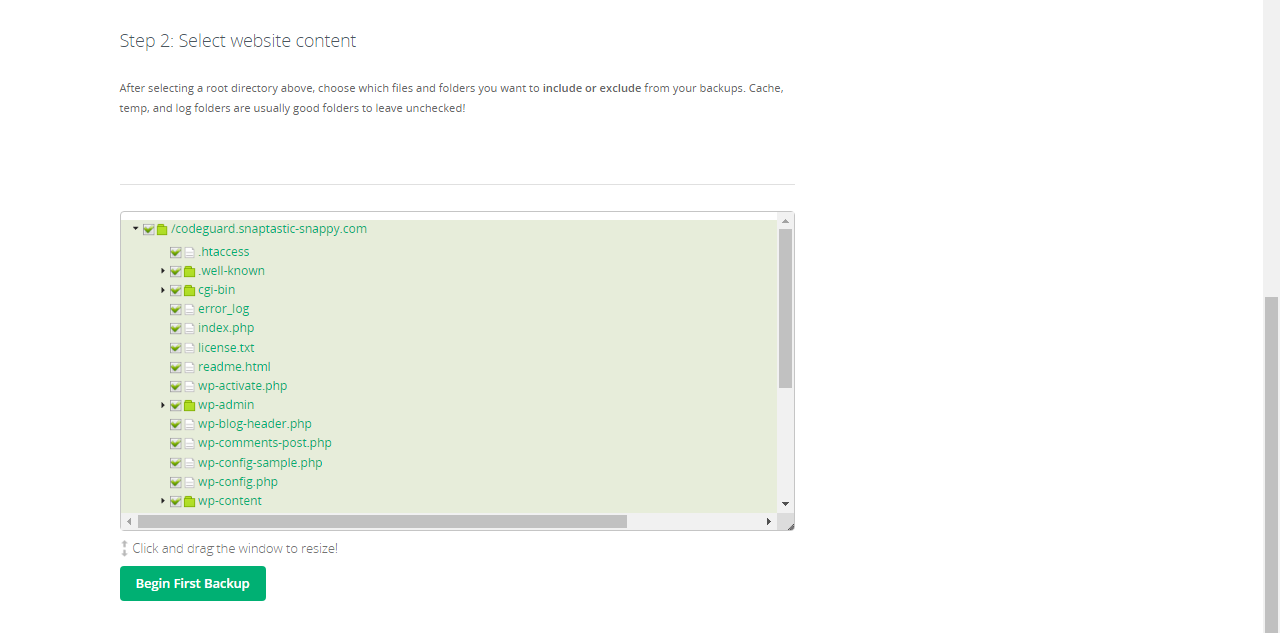1280x633 pixels.
Task: Click the folder icon beside cgi-bin
Action: click(189, 290)
